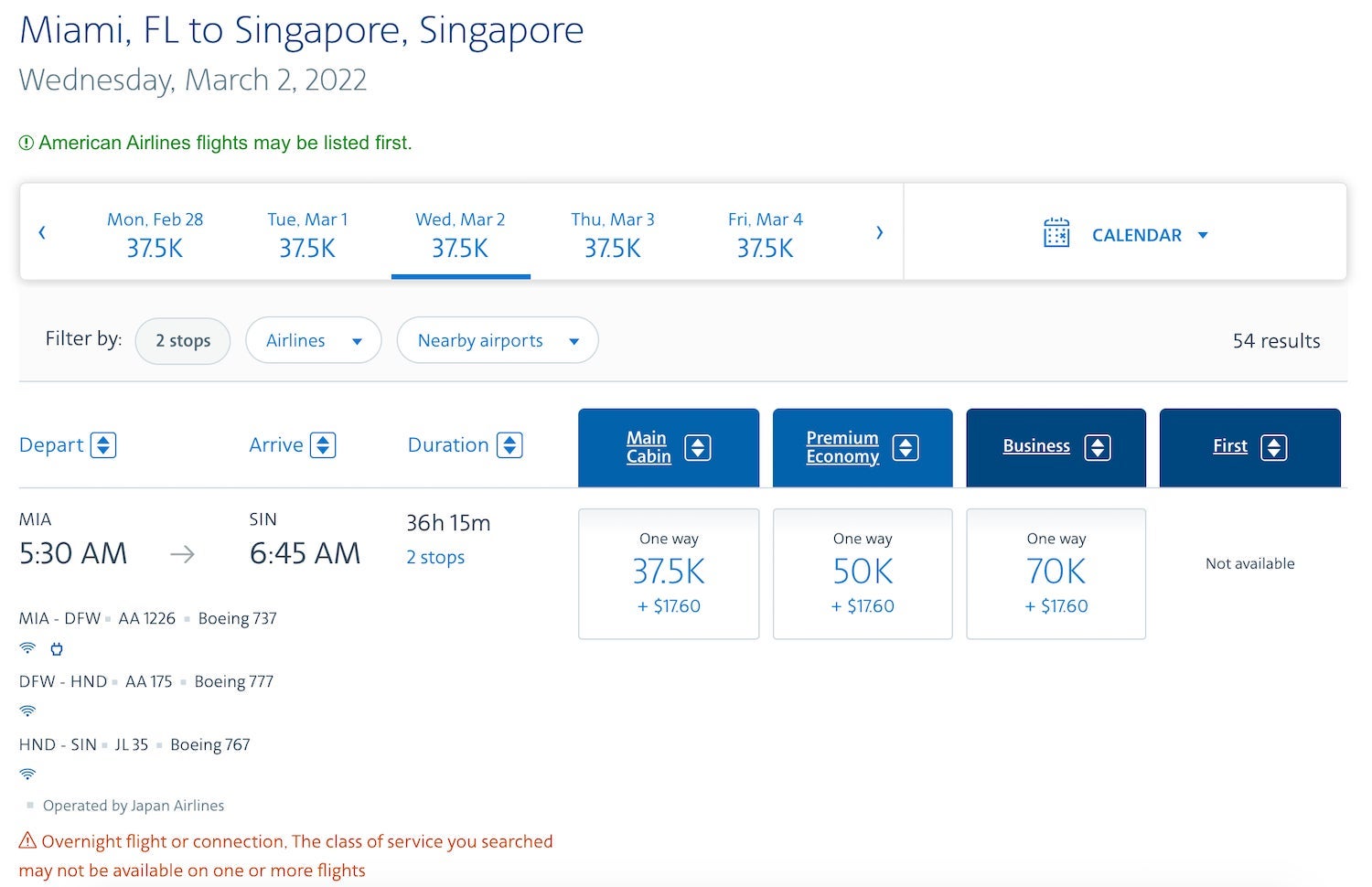
Task: Open the 2 stops details link
Action: (435, 557)
